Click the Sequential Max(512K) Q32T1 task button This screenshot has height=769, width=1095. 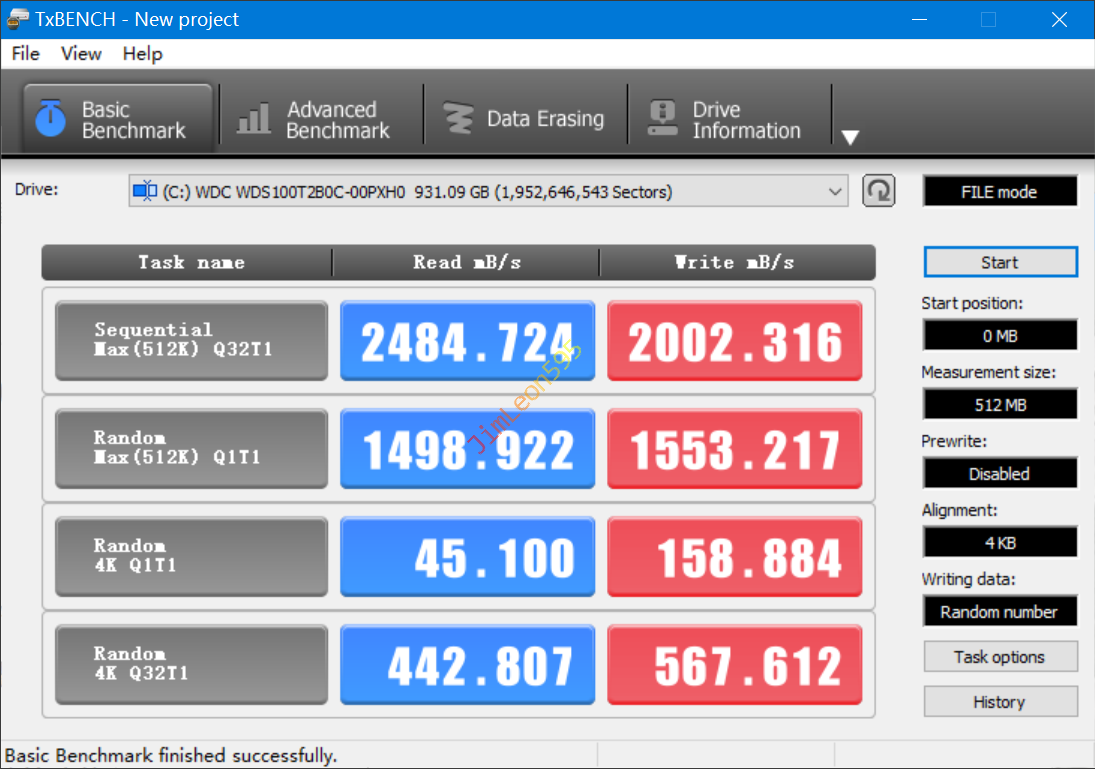tap(191, 341)
